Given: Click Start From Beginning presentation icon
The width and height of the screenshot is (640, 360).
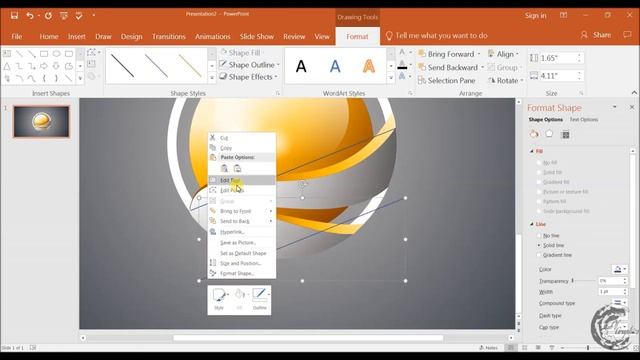Looking at the screenshot, I should tap(64, 16).
